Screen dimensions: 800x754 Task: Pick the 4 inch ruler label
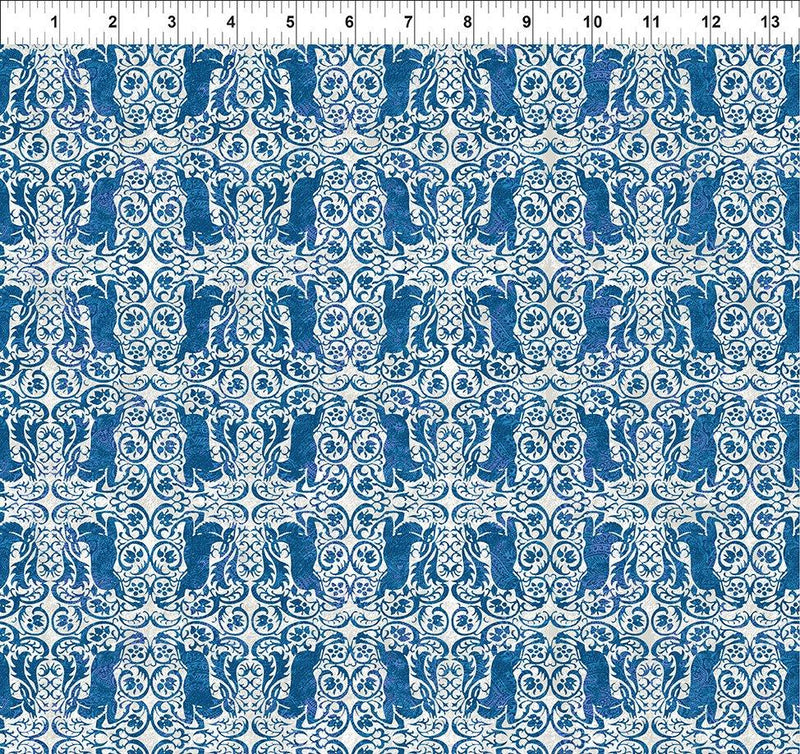(x=230, y=21)
